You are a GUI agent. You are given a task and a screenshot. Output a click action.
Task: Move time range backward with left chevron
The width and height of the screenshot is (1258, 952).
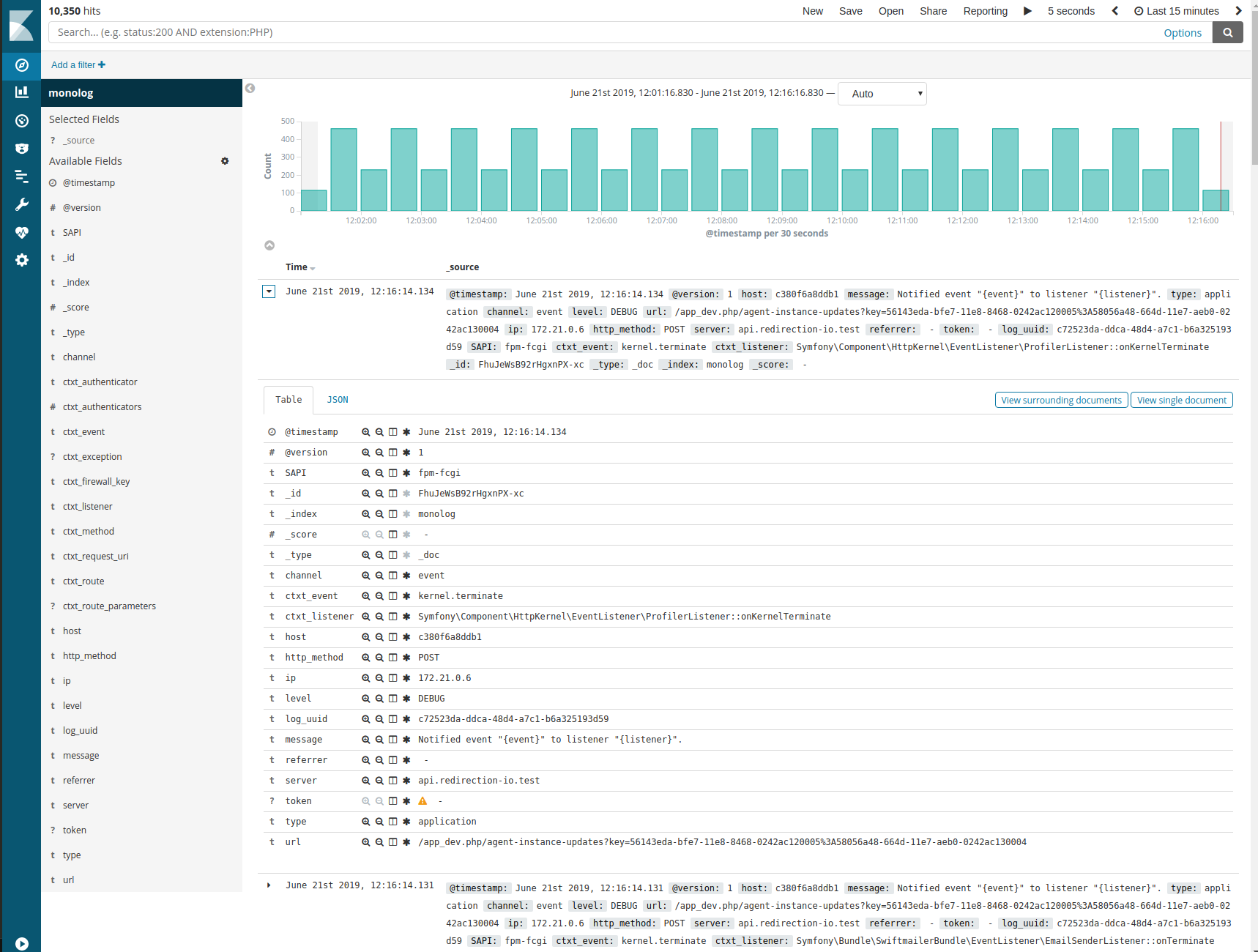click(1114, 11)
